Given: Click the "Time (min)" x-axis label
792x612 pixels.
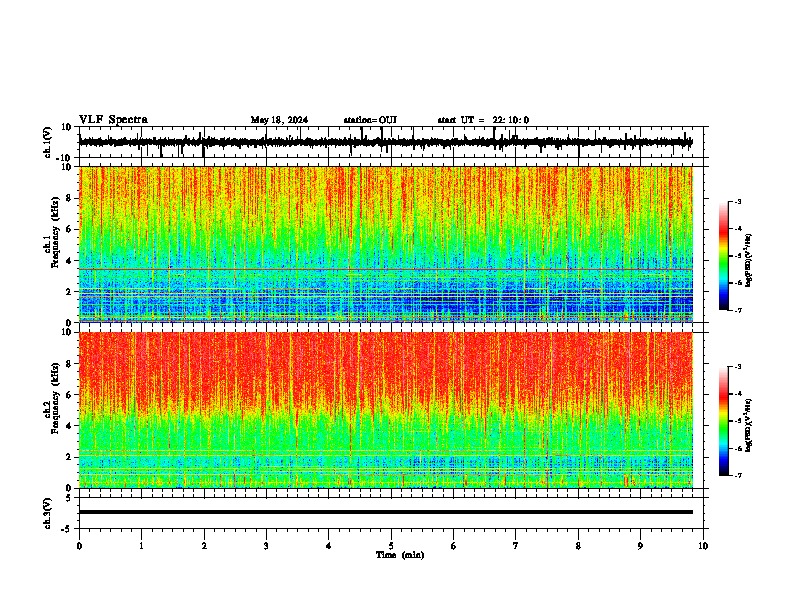Looking at the screenshot, I should [400, 555].
